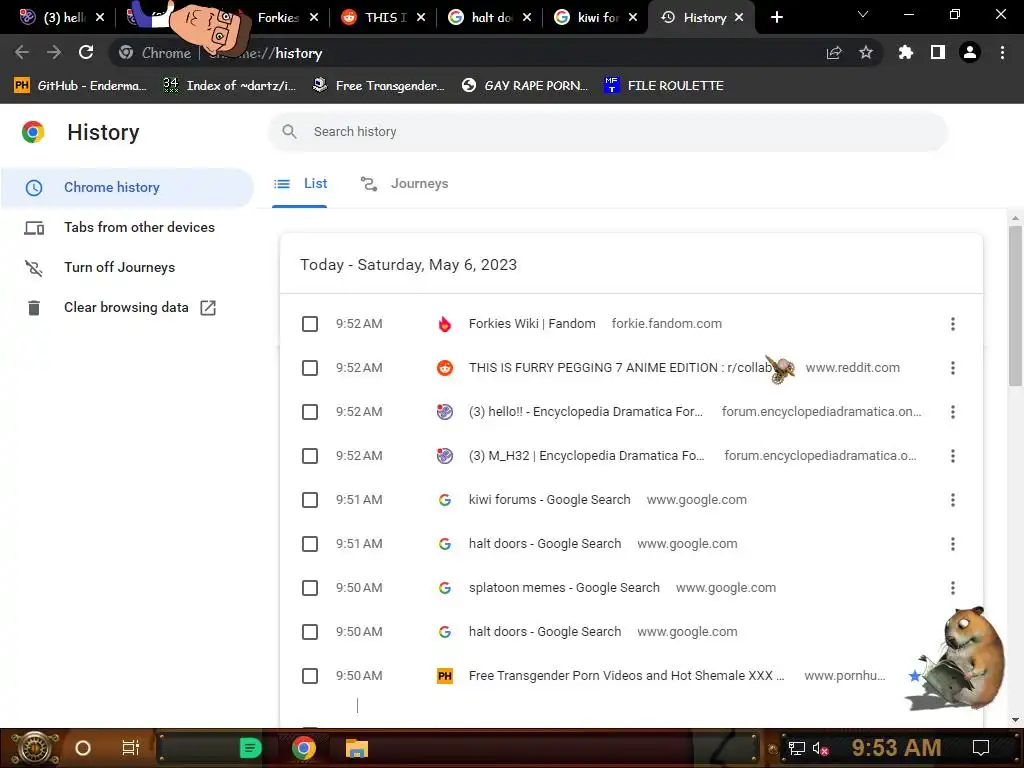Open Task View on the taskbar
This screenshot has height=768, width=1024.
tap(131, 748)
